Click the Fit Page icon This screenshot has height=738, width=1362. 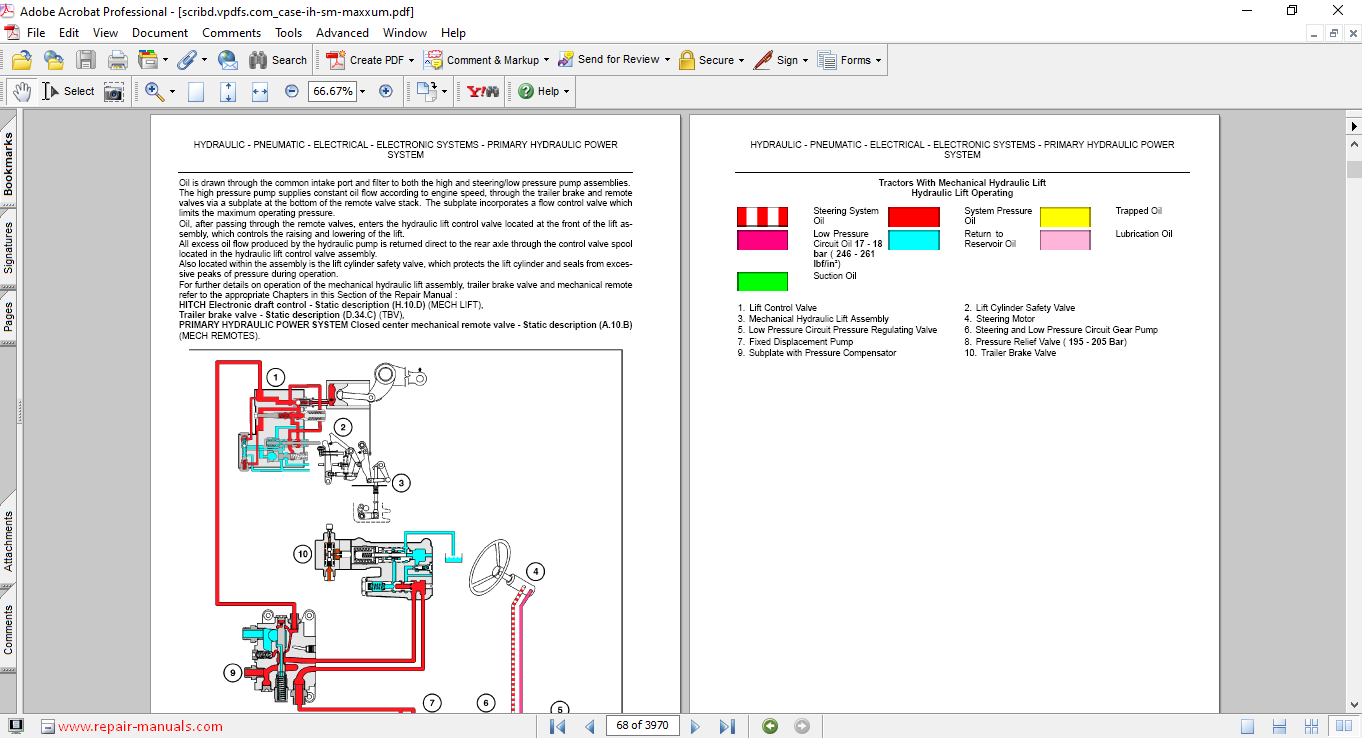point(228,91)
